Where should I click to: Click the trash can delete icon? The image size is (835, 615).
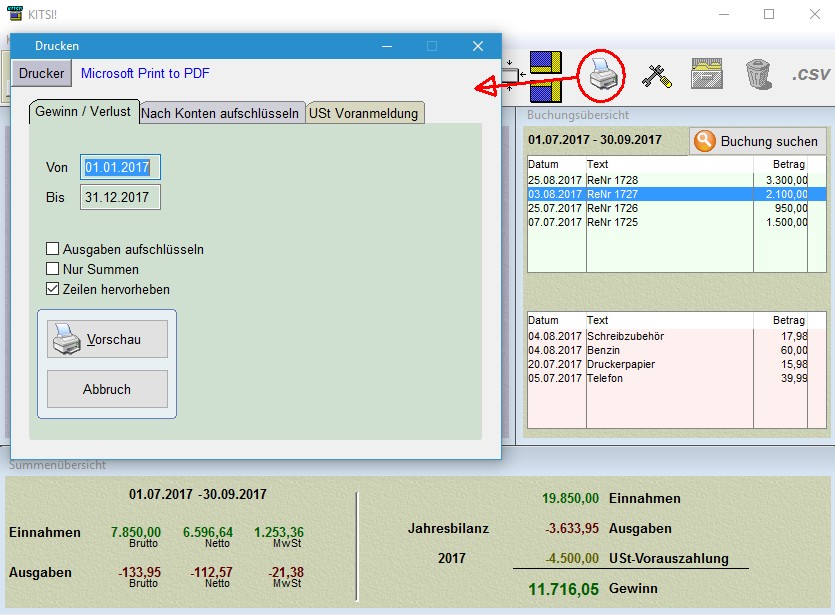(757, 74)
